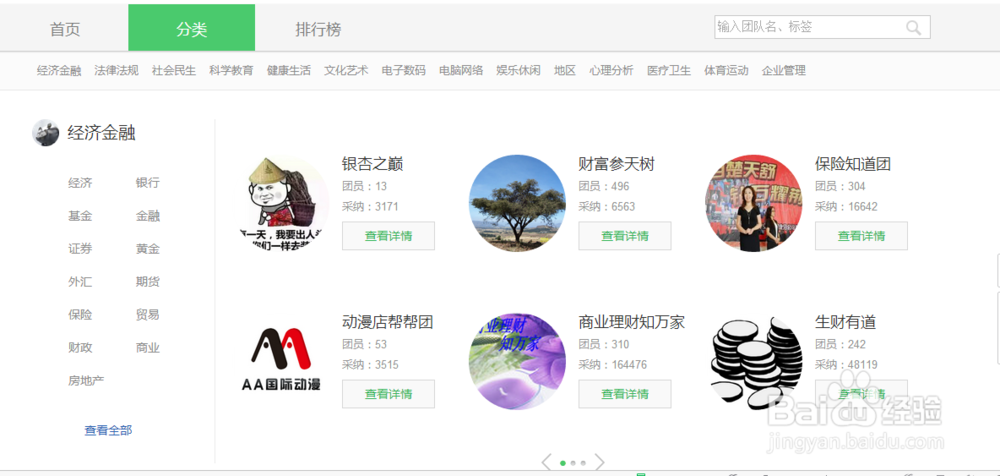Click the 银行 subcategory link
This screenshot has height=476, width=1000.
click(x=148, y=183)
